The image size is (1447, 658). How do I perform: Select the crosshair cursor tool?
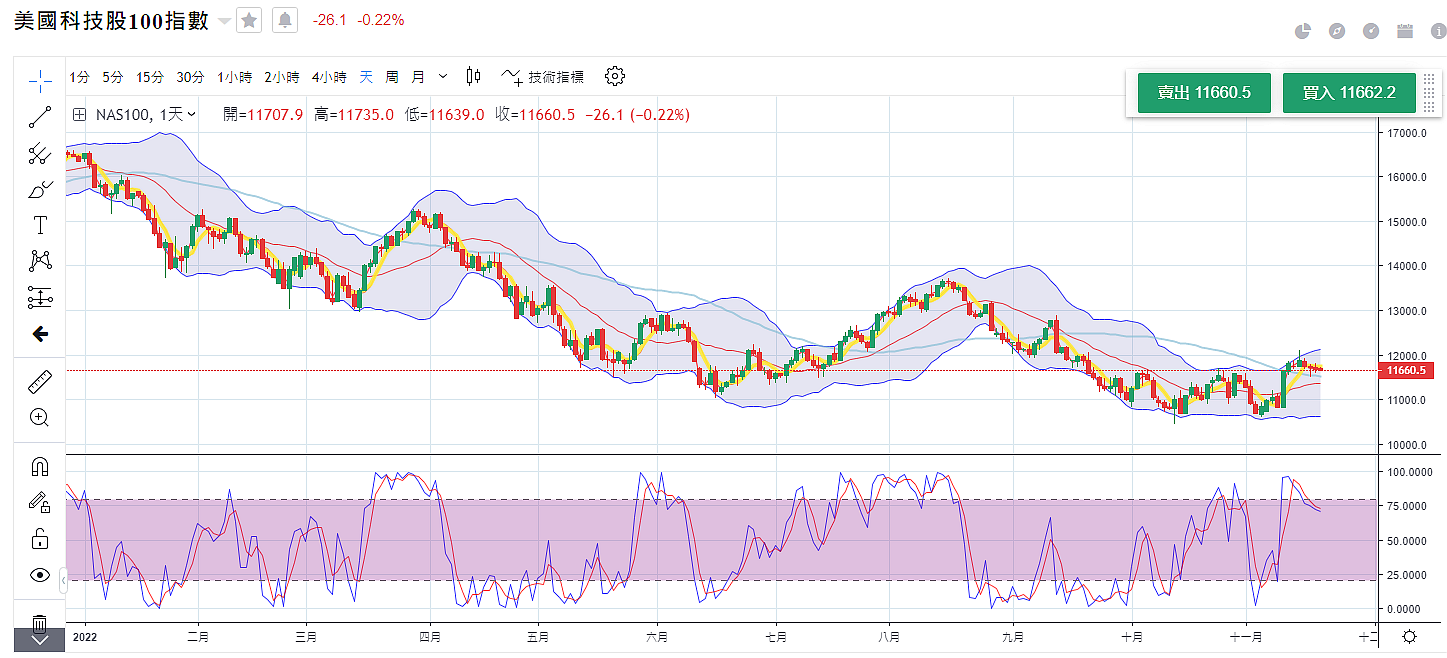tap(40, 79)
